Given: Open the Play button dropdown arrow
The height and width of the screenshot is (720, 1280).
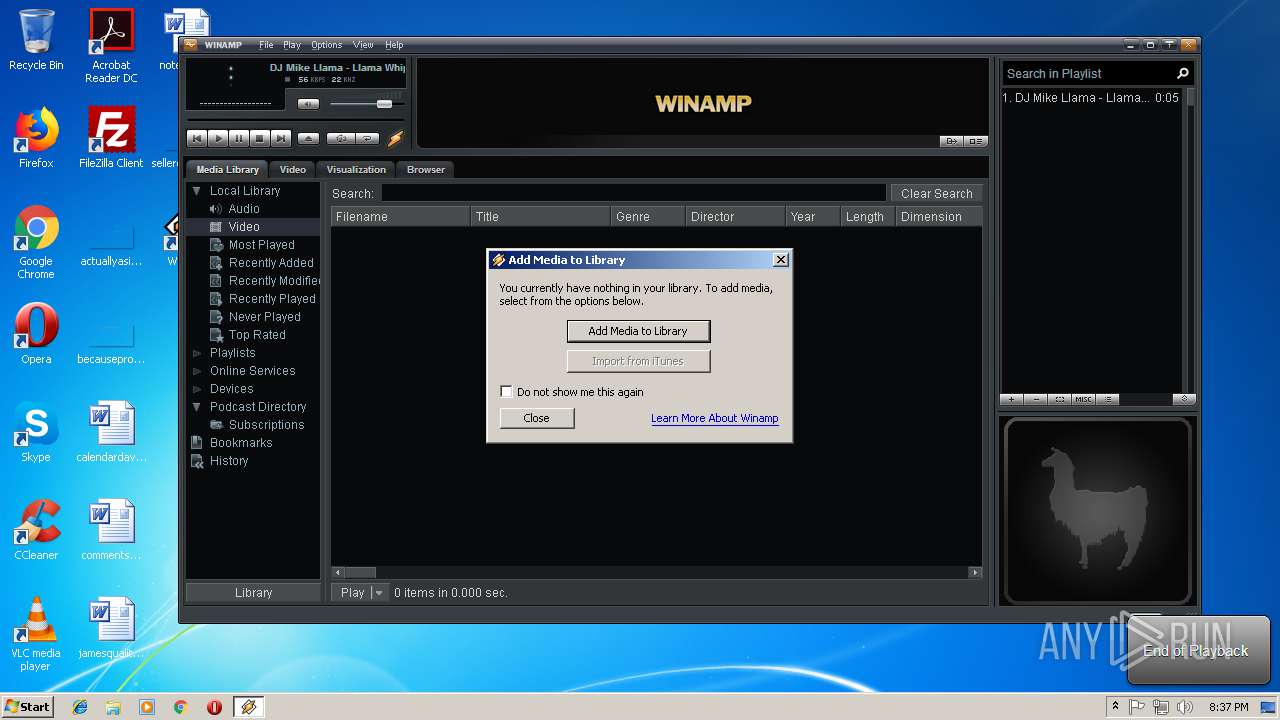Looking at the screenshot, I should [x=378, y=593].
